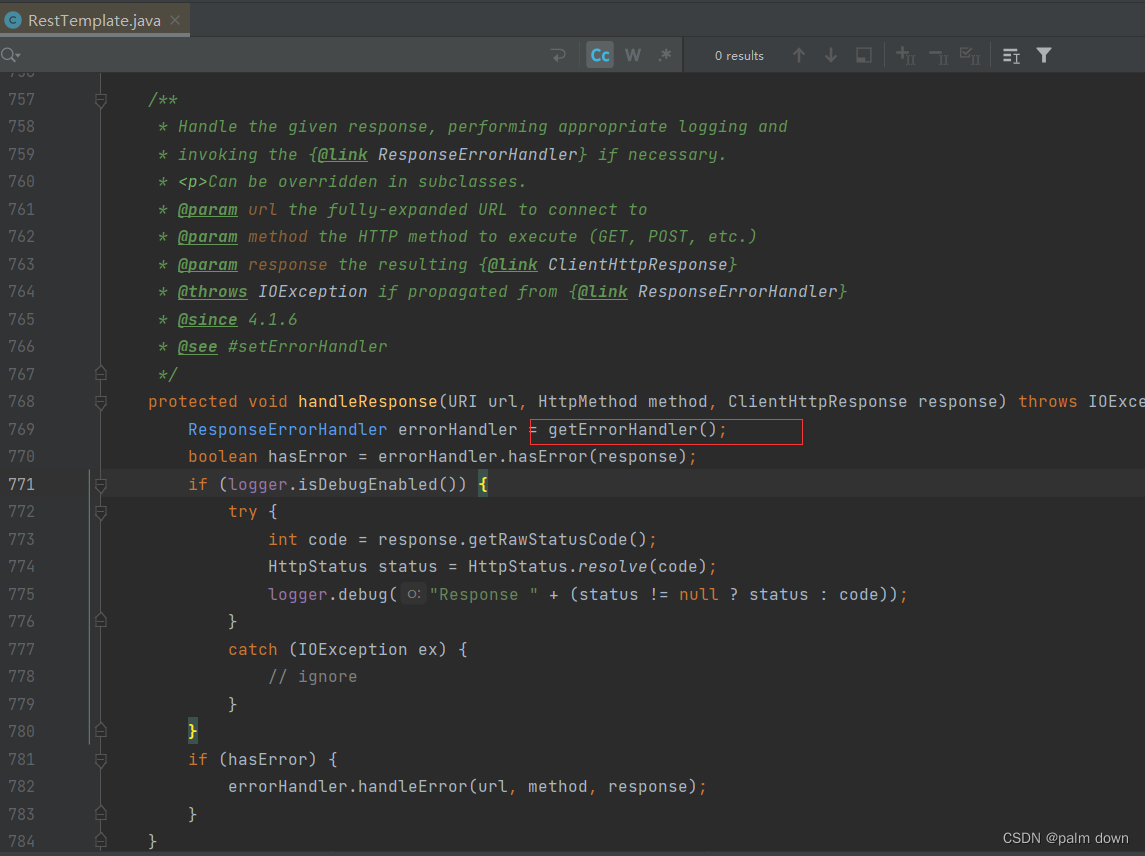Toggle Words (W) search option

point(633,56)
